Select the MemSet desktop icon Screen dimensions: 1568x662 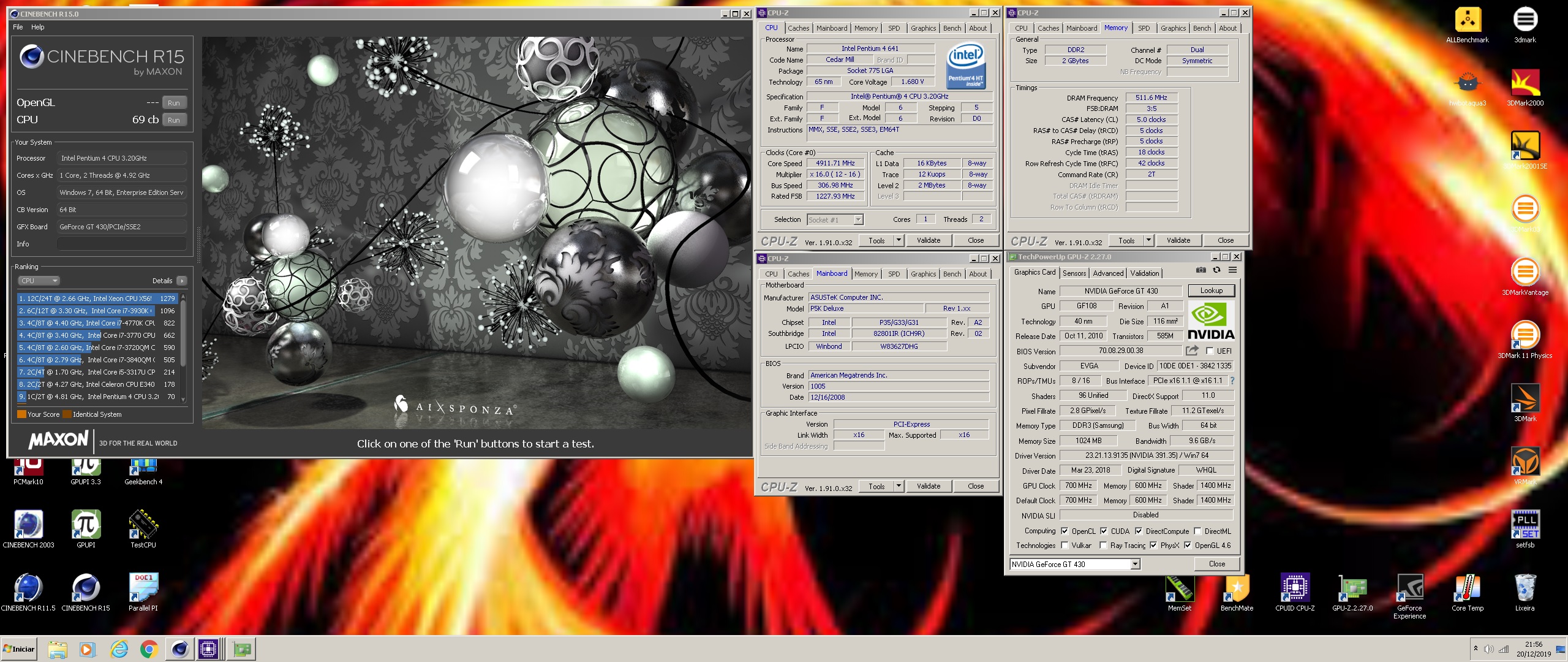click(x=1180, y=593)
